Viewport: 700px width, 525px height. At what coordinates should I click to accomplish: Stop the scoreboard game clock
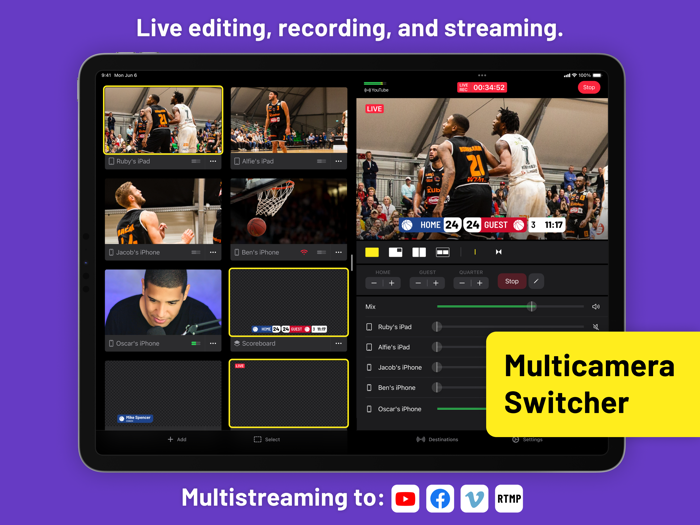(x=512, y=281)
